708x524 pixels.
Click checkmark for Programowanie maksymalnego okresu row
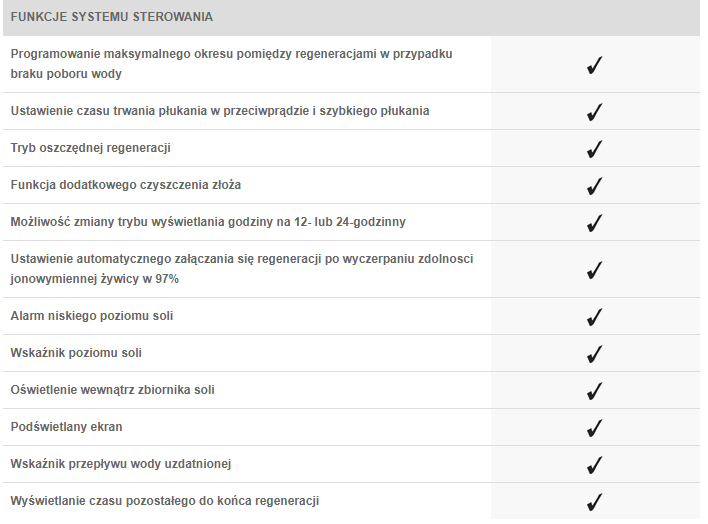[x=595, y=66]
